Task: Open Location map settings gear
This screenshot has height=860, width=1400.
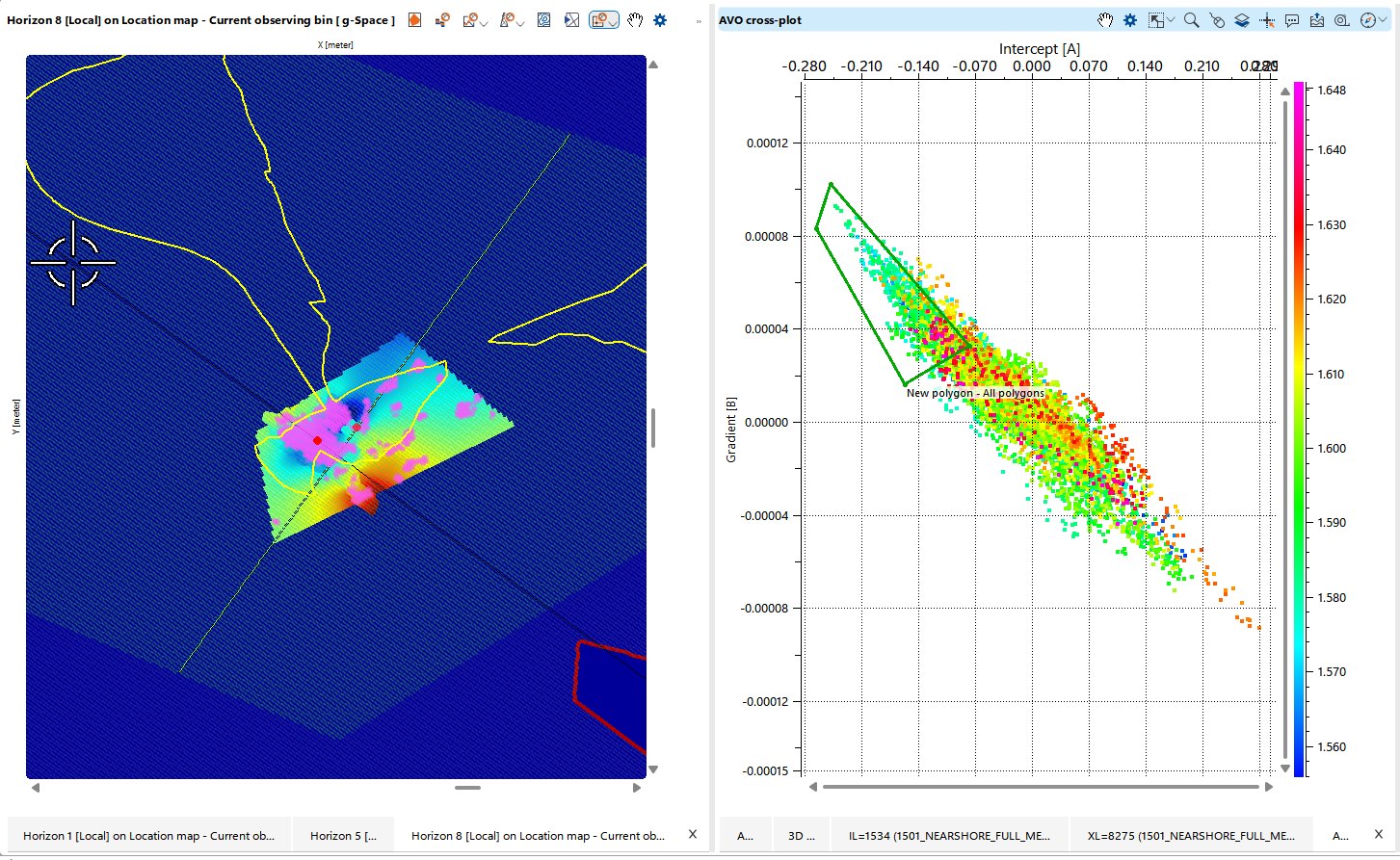Action: tap(660, 19)
